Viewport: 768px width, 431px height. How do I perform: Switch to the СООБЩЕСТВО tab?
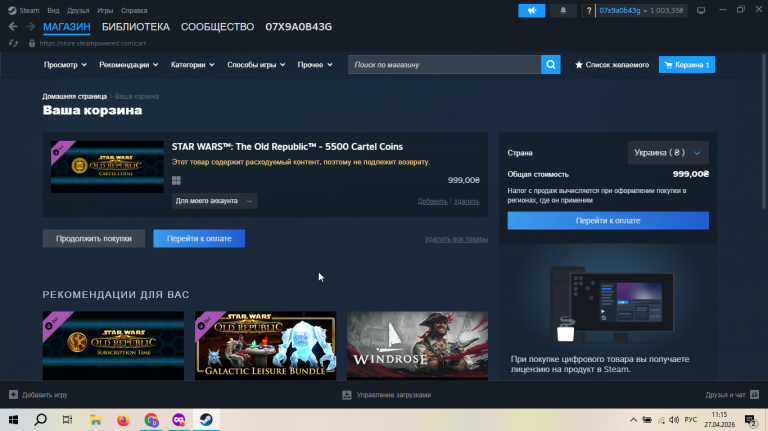tap(217, 27)
